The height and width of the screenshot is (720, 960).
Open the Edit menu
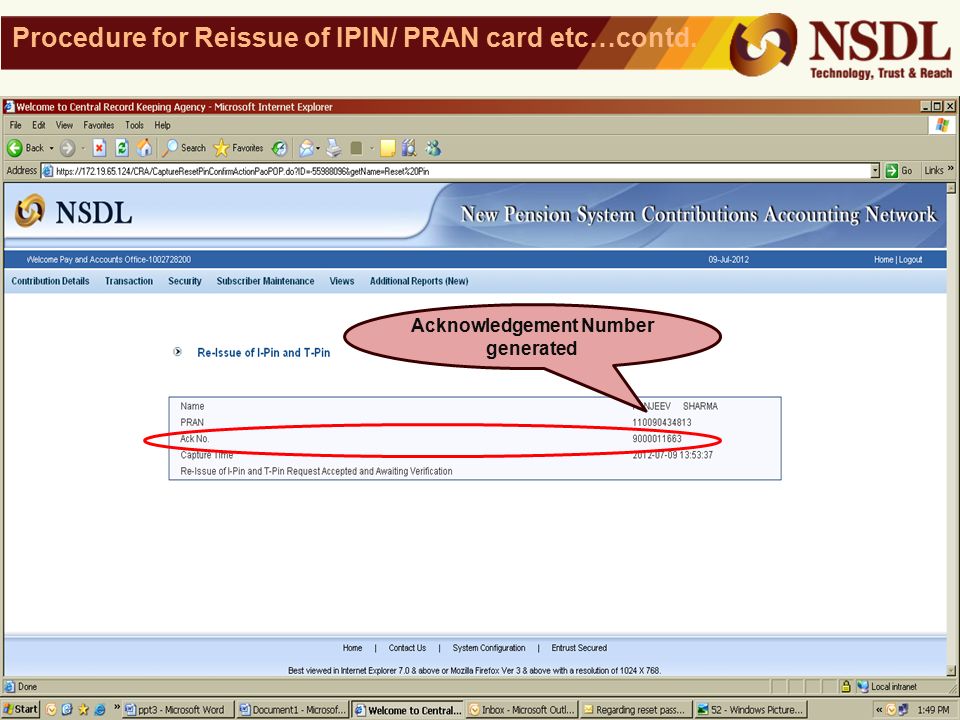pos(39,126)
